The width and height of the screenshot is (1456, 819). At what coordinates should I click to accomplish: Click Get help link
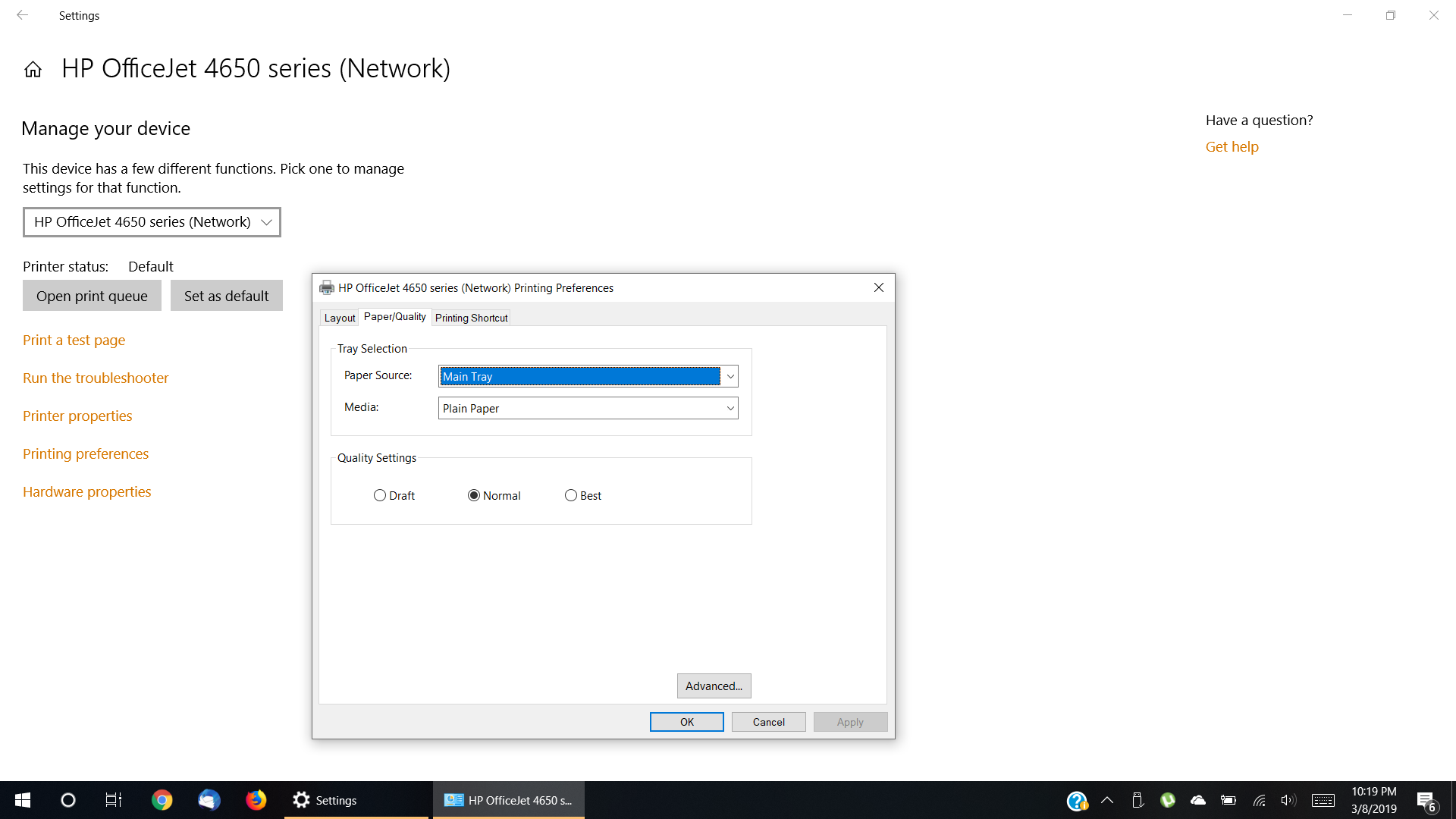(1232, 146)
